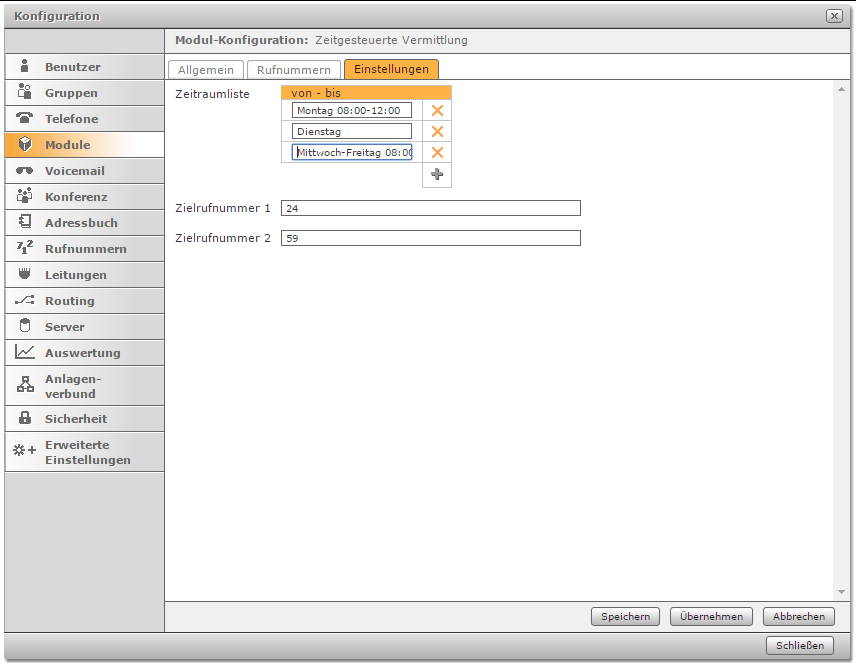This screenshot has height=667, width=856.
Task: Focus the Zielrufnummer 2 input field
Action: coord(430,238)
